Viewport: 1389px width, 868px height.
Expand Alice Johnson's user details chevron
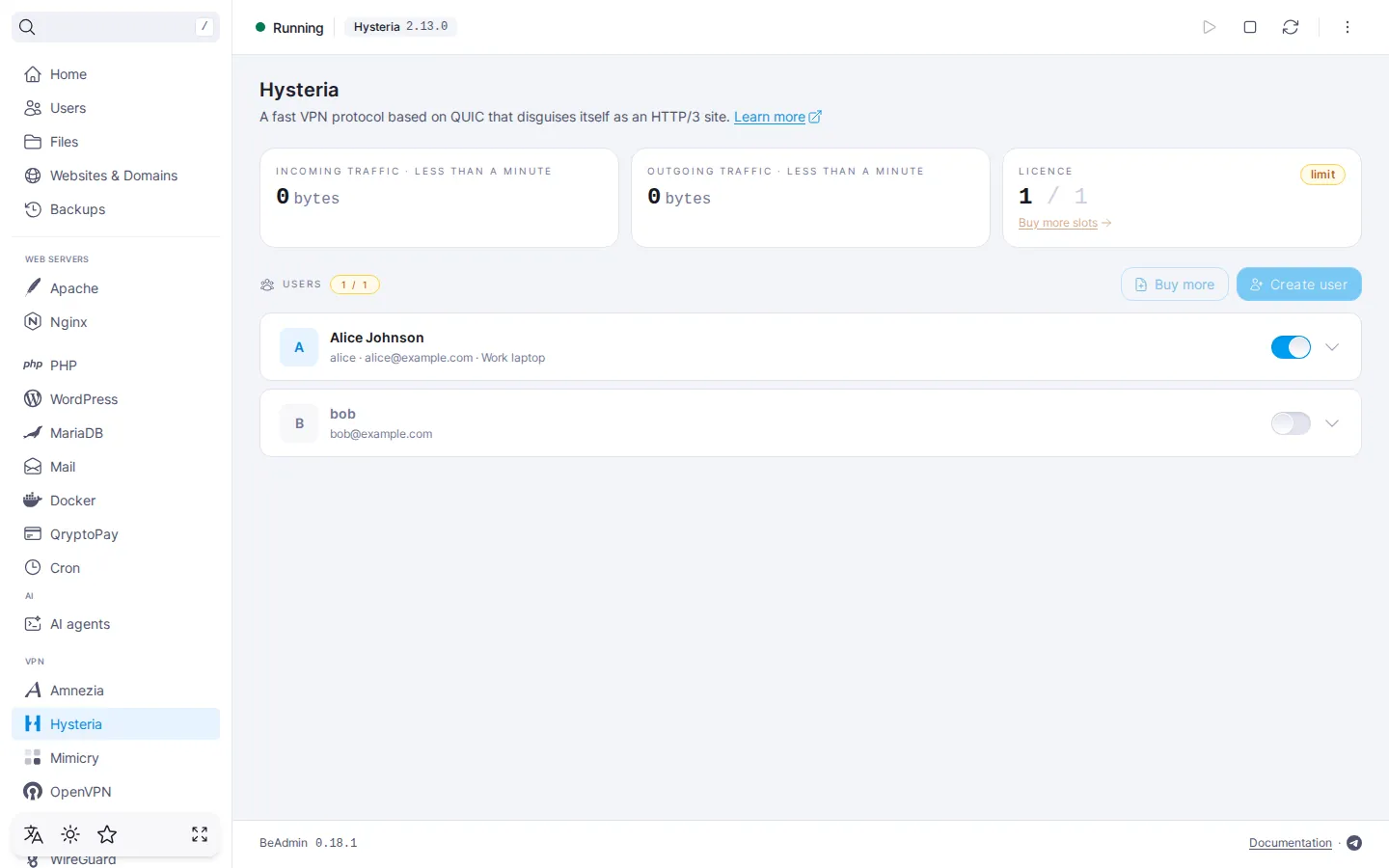[1332, 347]
